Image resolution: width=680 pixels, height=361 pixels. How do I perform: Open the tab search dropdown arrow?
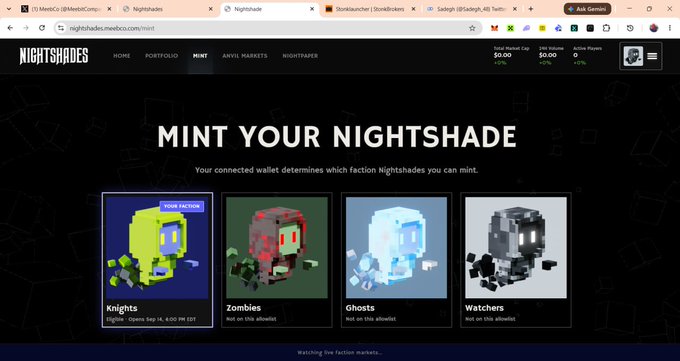[x=8, y=9]
